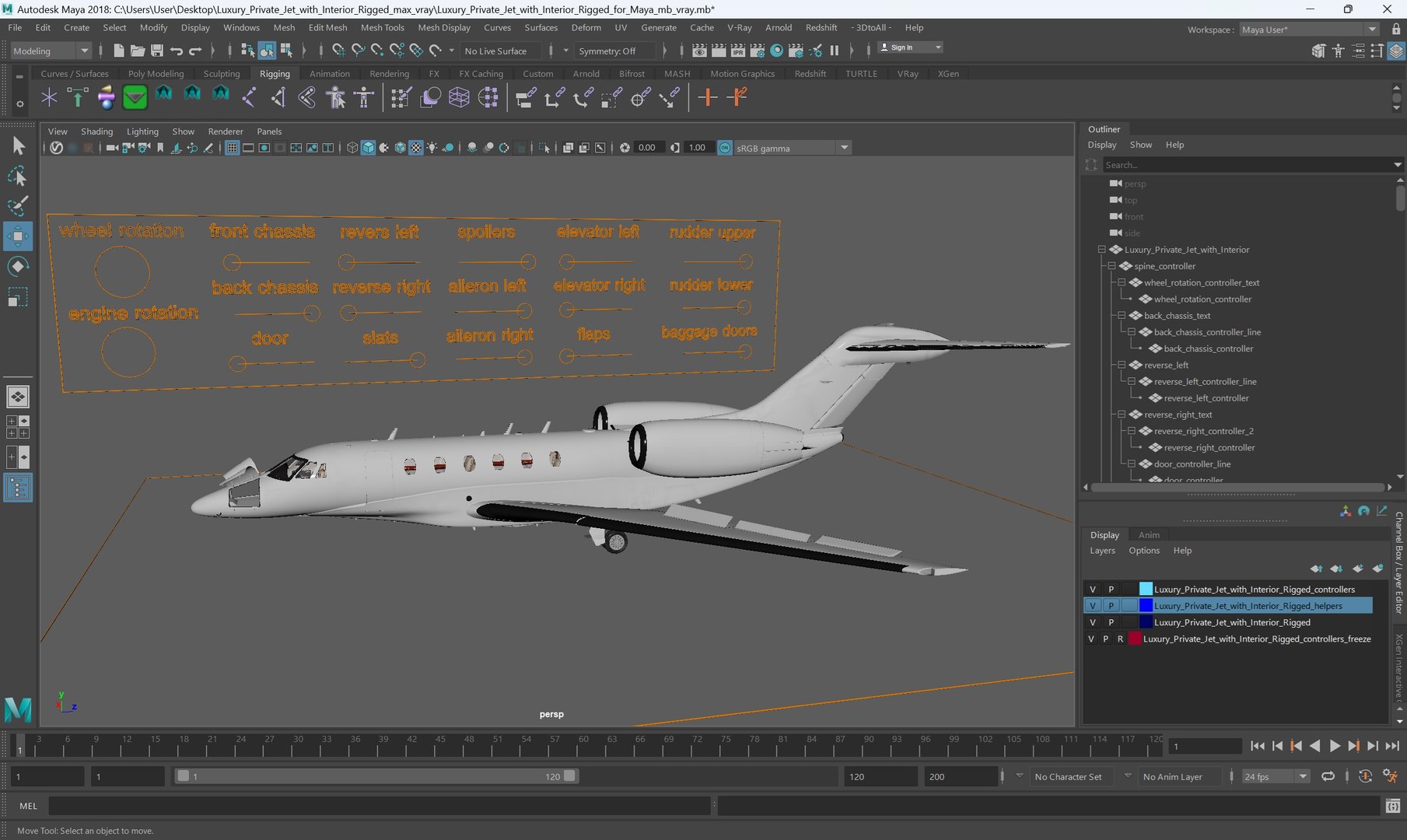Screen dimensions: 1407x840
Task: Switch to four-view layout icon
Action: 17,427
